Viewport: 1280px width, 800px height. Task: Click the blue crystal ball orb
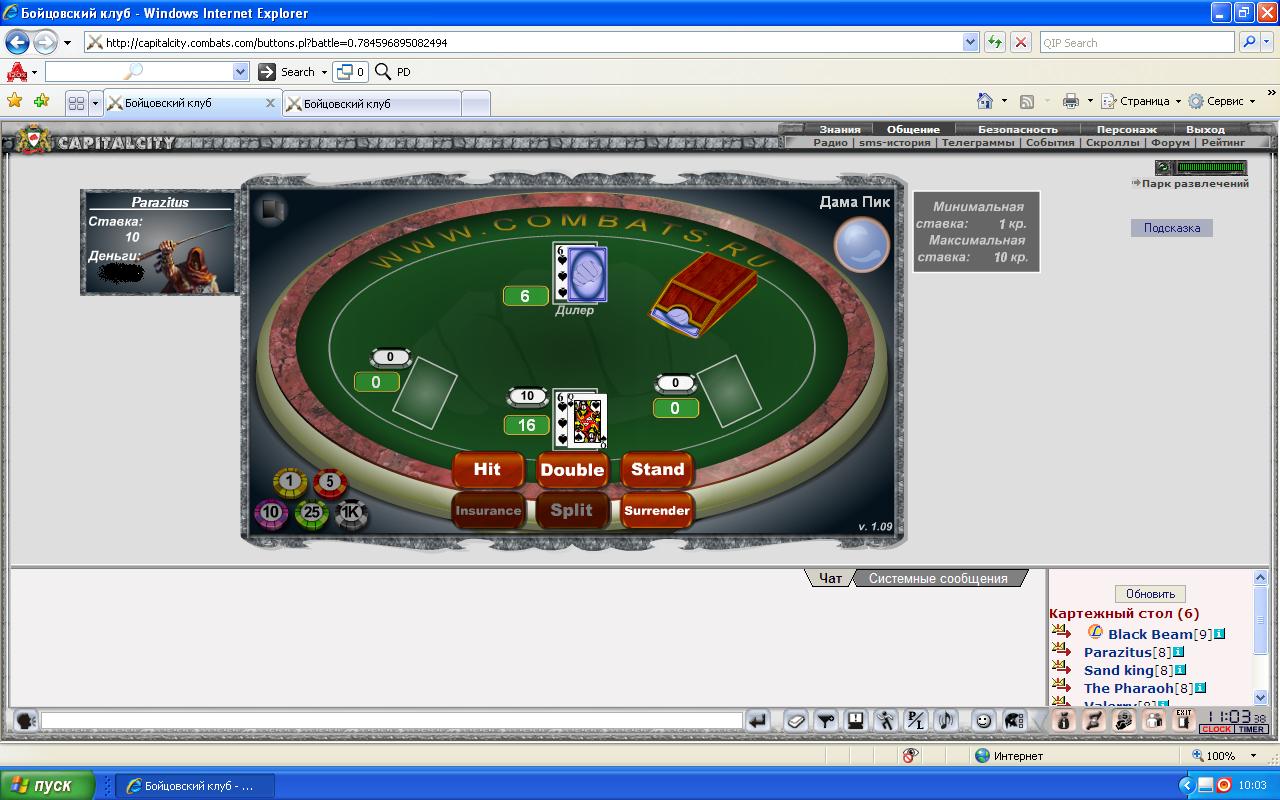(x=862, y=244)
